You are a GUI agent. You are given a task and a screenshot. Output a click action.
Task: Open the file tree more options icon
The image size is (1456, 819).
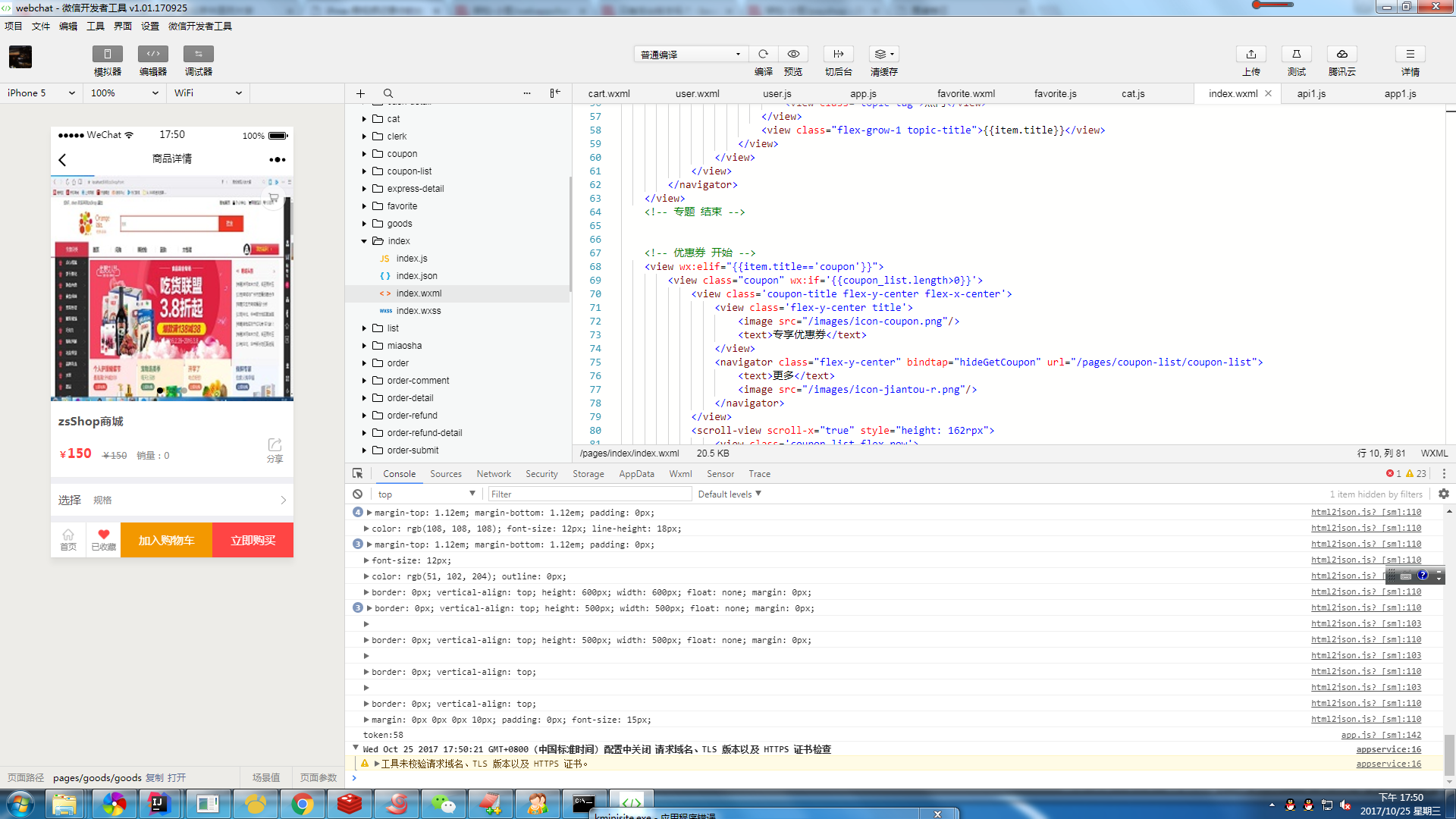coord(527,93)
